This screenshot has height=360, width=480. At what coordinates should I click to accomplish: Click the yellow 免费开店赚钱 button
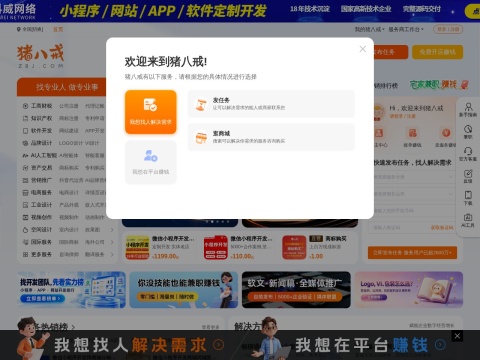(x=437, y=52)
